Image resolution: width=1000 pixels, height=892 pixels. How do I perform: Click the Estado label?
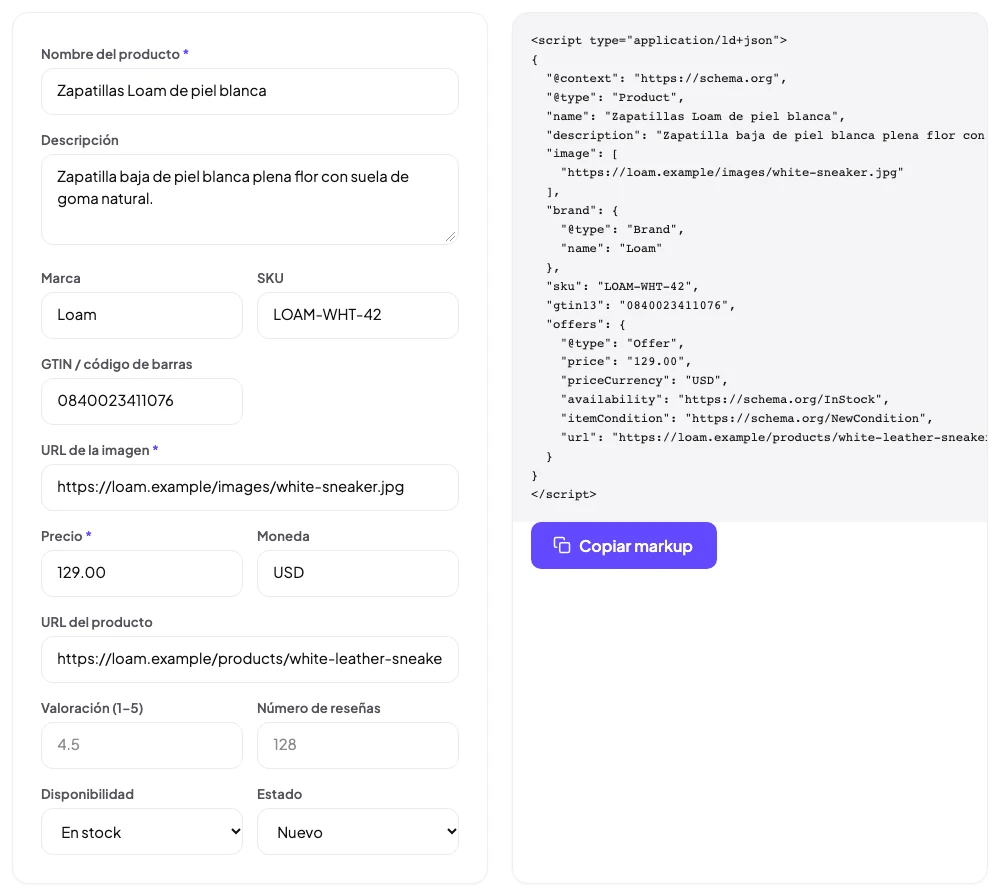point(279,794)
